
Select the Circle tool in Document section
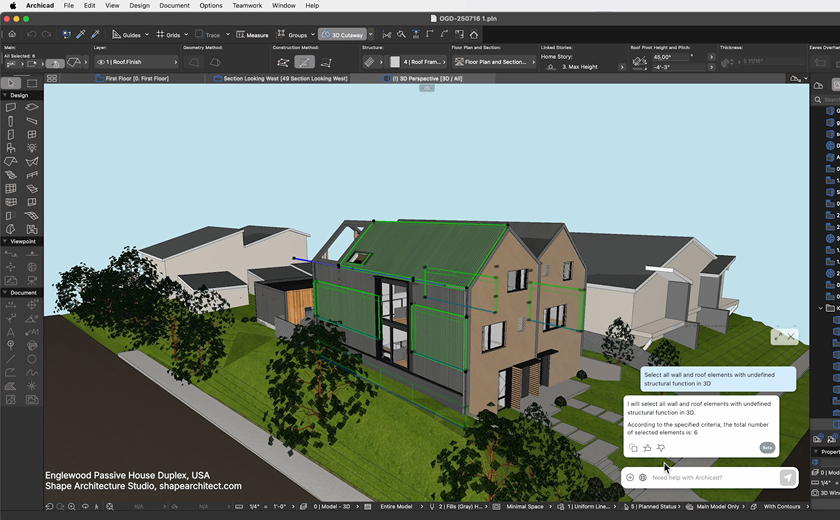click(32, 359)
